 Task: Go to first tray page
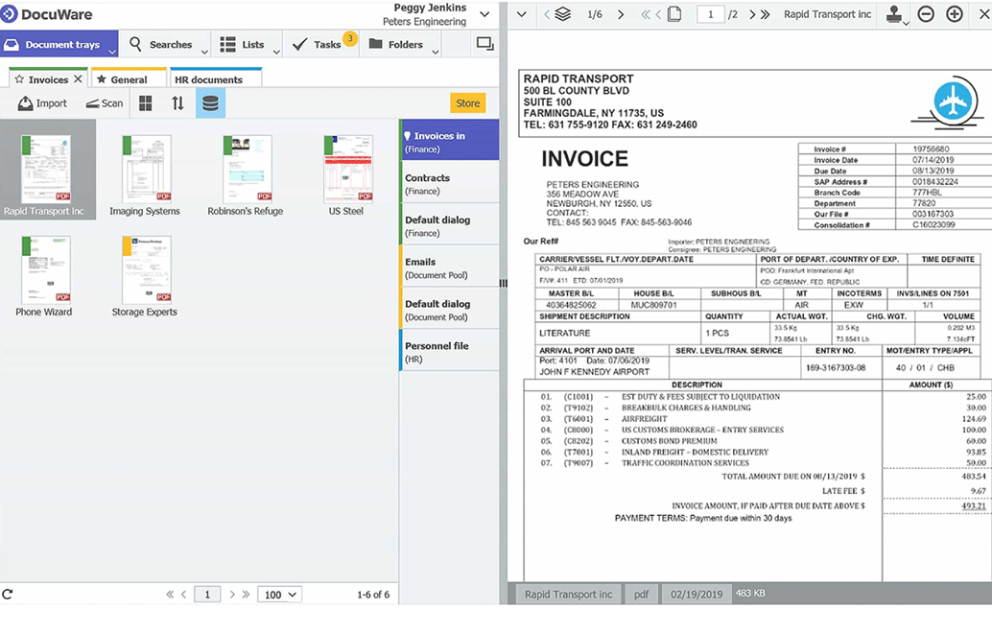170,594
